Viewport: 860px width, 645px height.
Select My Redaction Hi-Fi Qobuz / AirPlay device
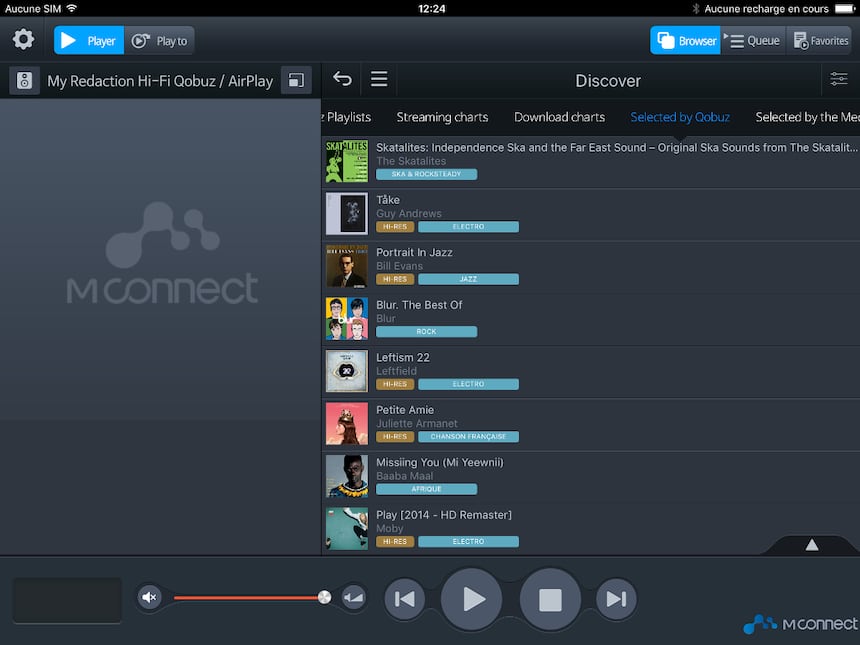tap(160, 81)
